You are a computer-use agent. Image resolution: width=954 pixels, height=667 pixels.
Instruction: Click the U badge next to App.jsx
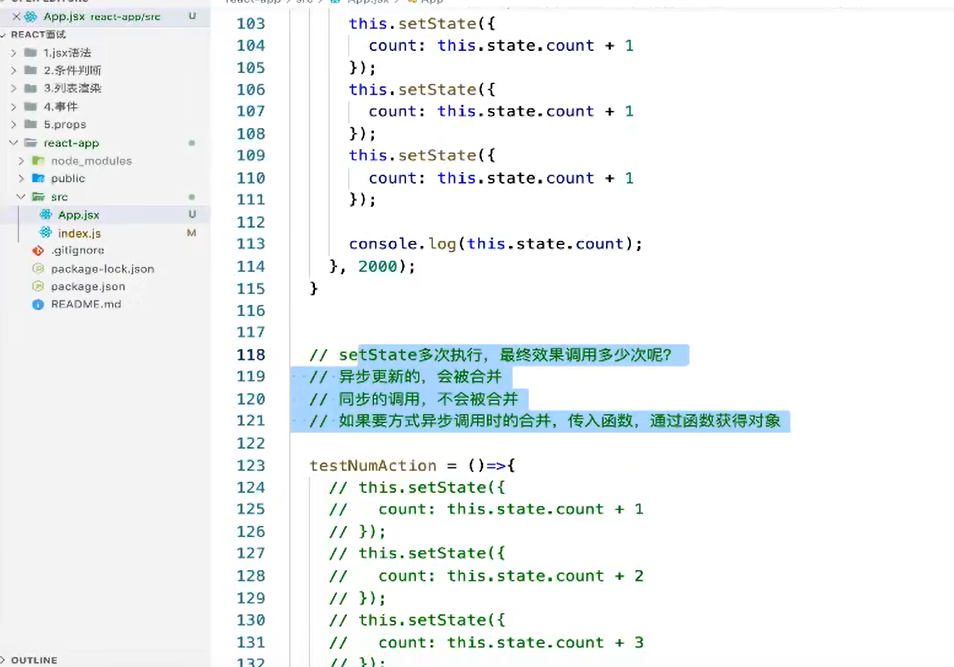point(192,215)
